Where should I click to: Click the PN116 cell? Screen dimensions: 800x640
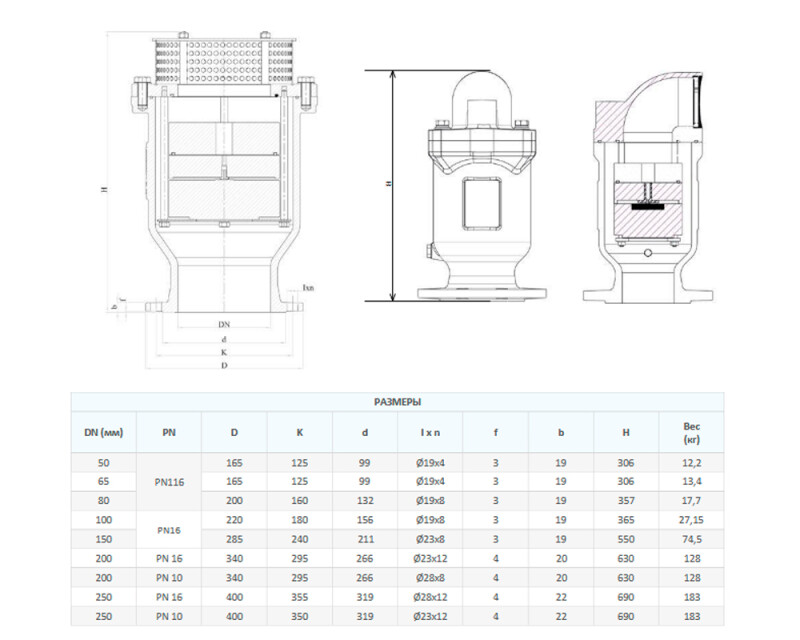click(168, 481)
